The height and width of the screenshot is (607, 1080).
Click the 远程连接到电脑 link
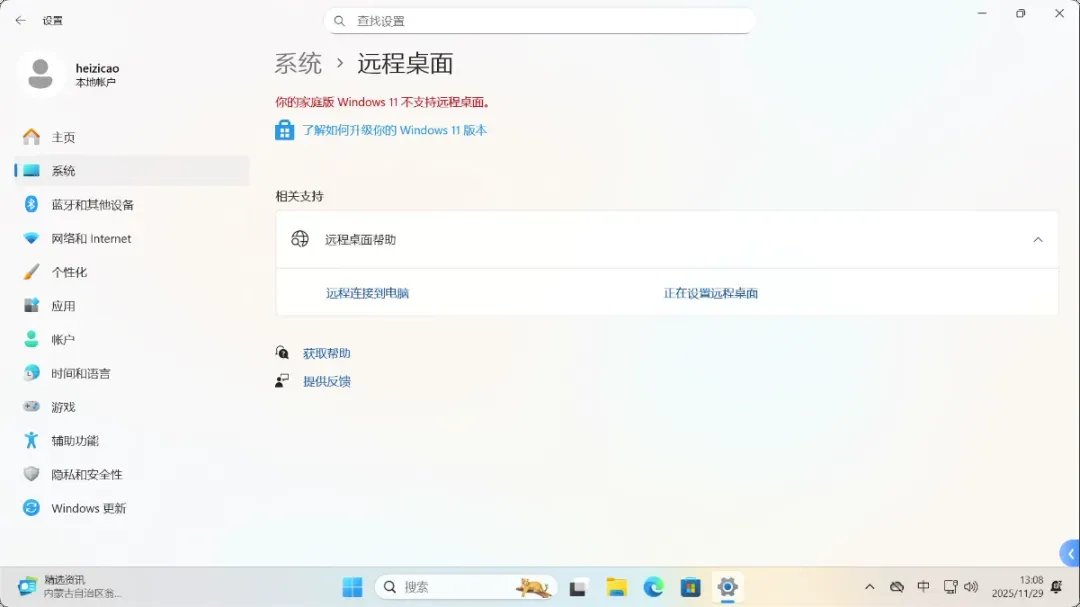click(367, 293)
